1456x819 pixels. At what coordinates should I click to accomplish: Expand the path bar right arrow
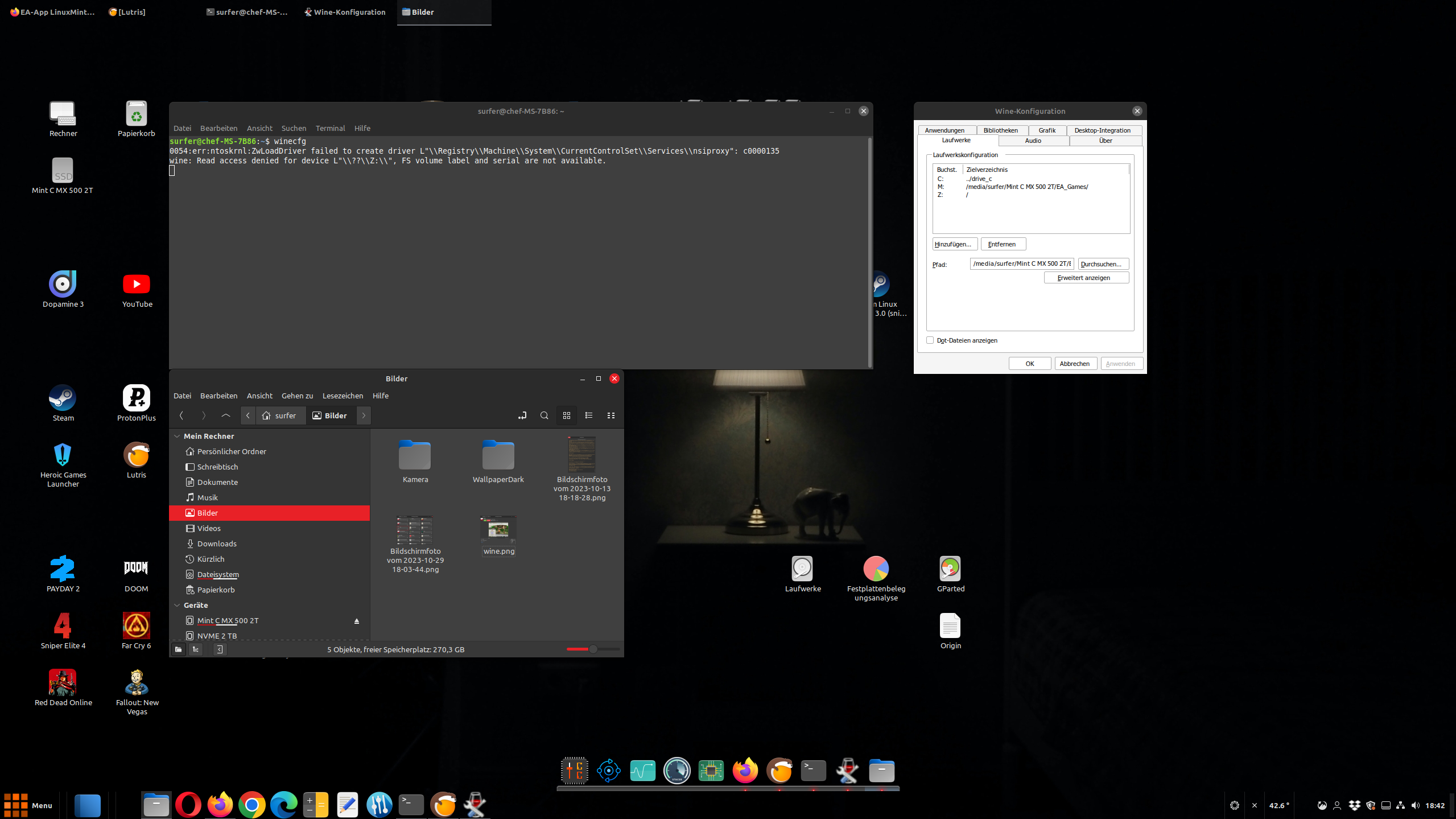[364, 415]
